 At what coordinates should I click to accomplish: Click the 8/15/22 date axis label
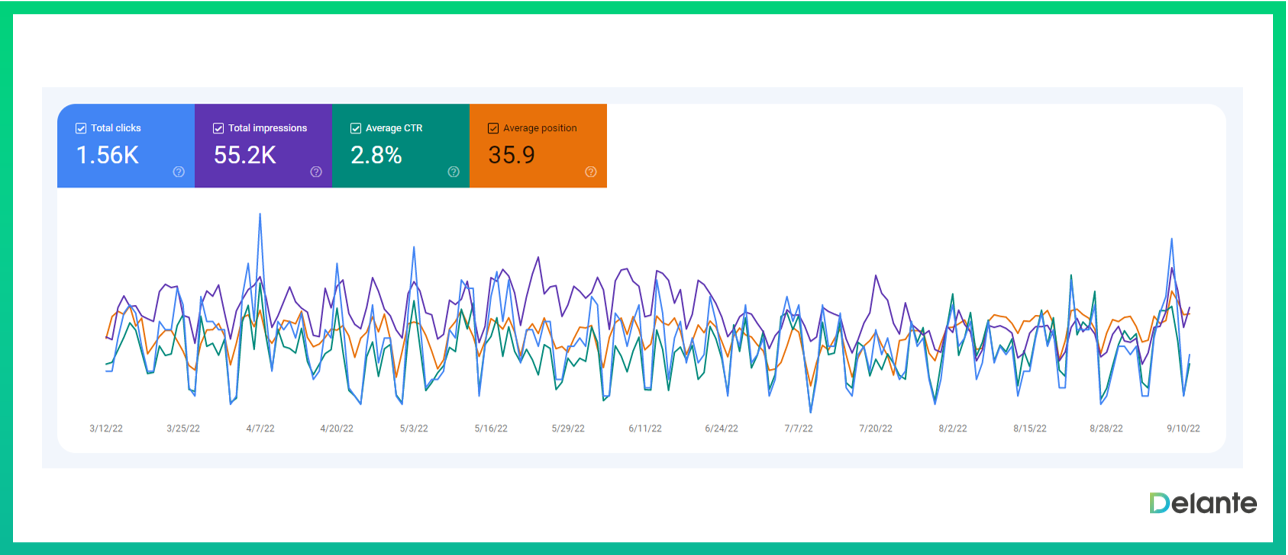(x=1030, y=428)
